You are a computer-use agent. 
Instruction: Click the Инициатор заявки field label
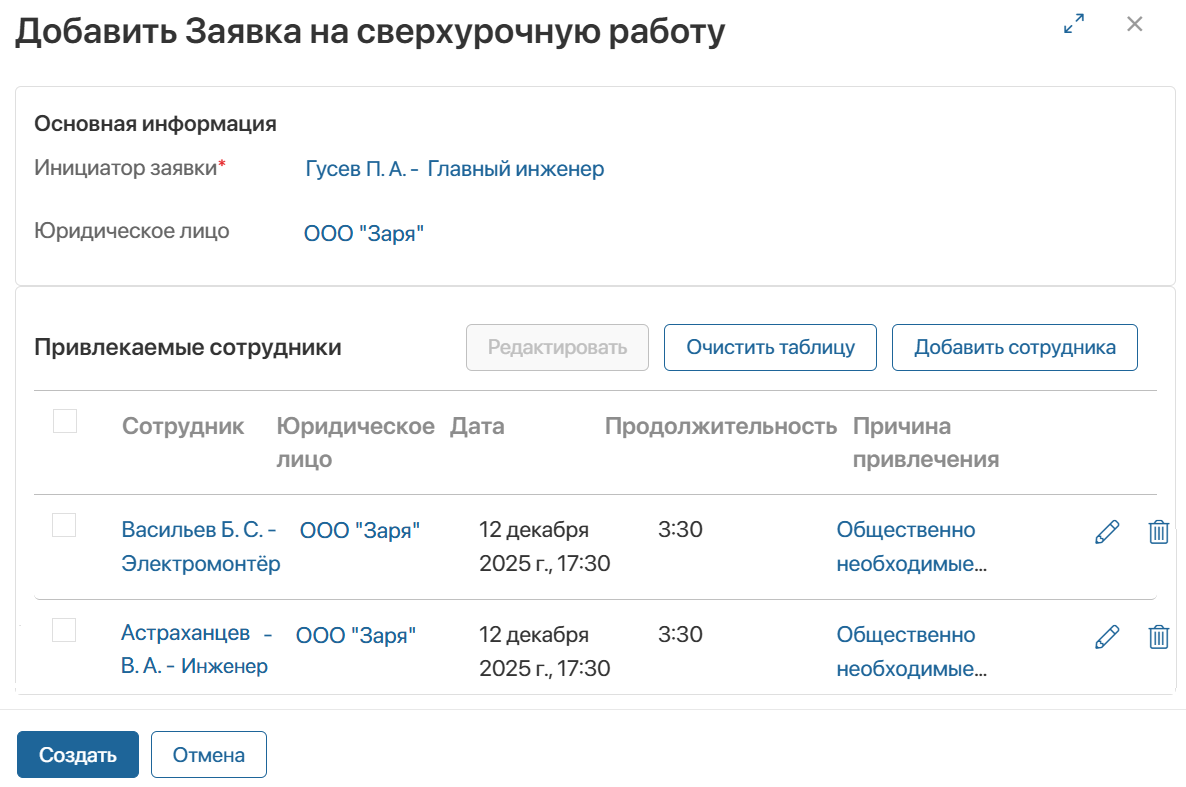tap(130, 167)
